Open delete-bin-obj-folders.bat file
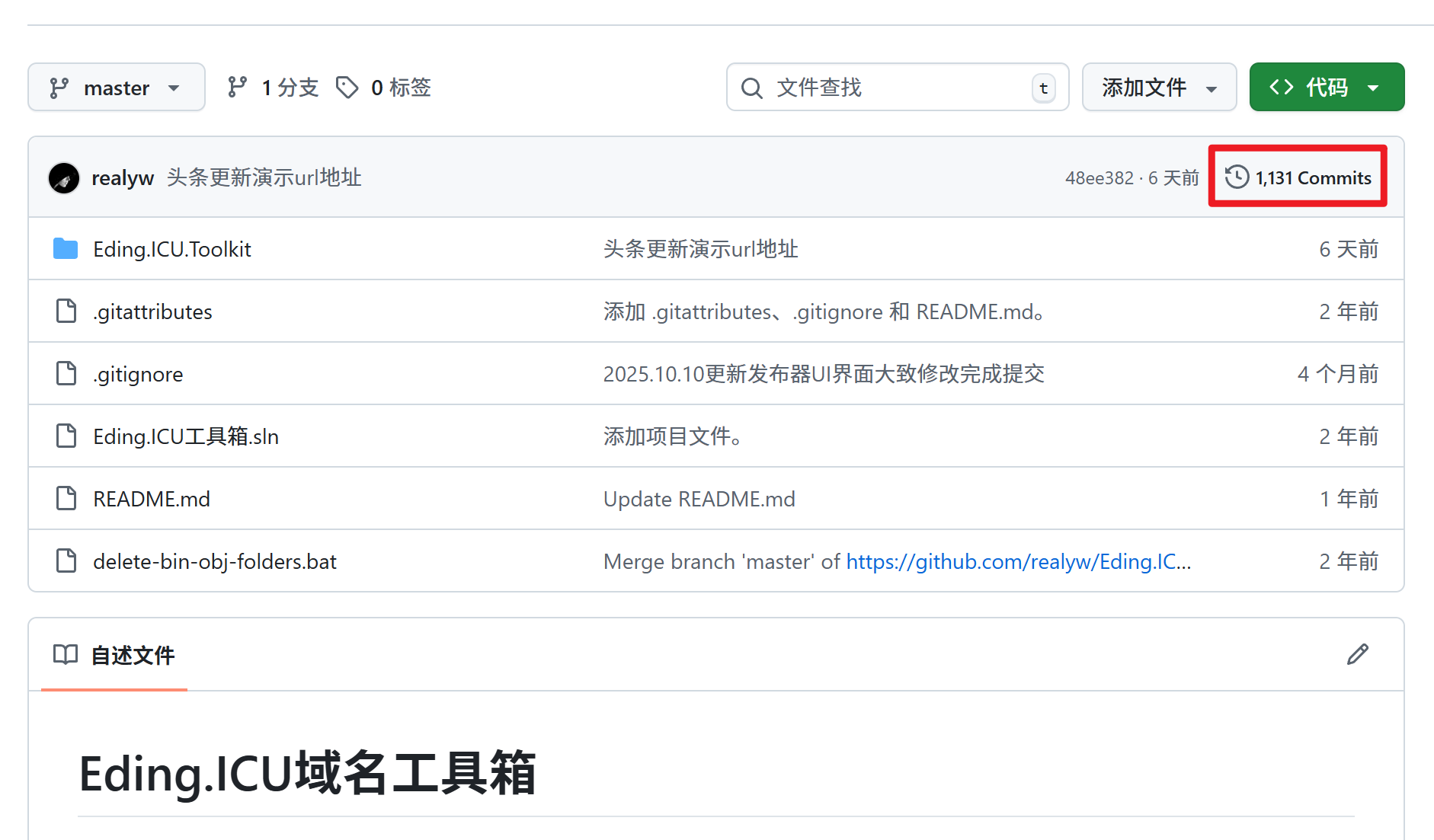Image resolution: width=1434 pixels, height=840 pixels. (x=215, y=562)
